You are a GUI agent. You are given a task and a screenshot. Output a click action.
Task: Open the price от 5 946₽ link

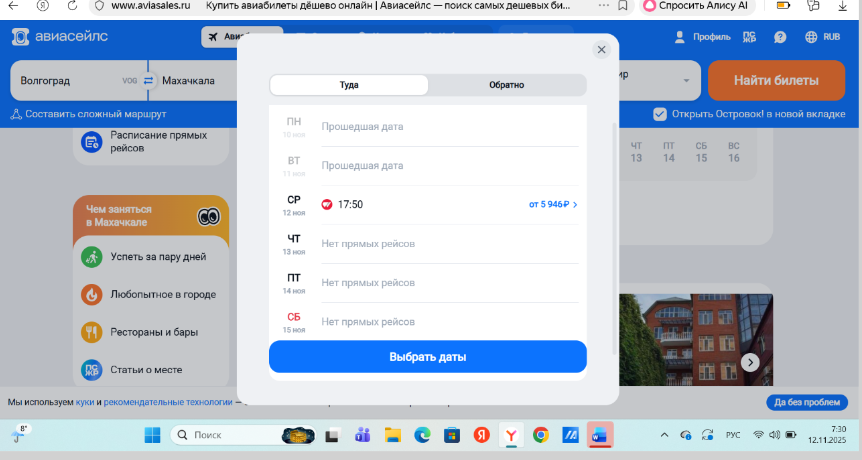coord(553,204)
